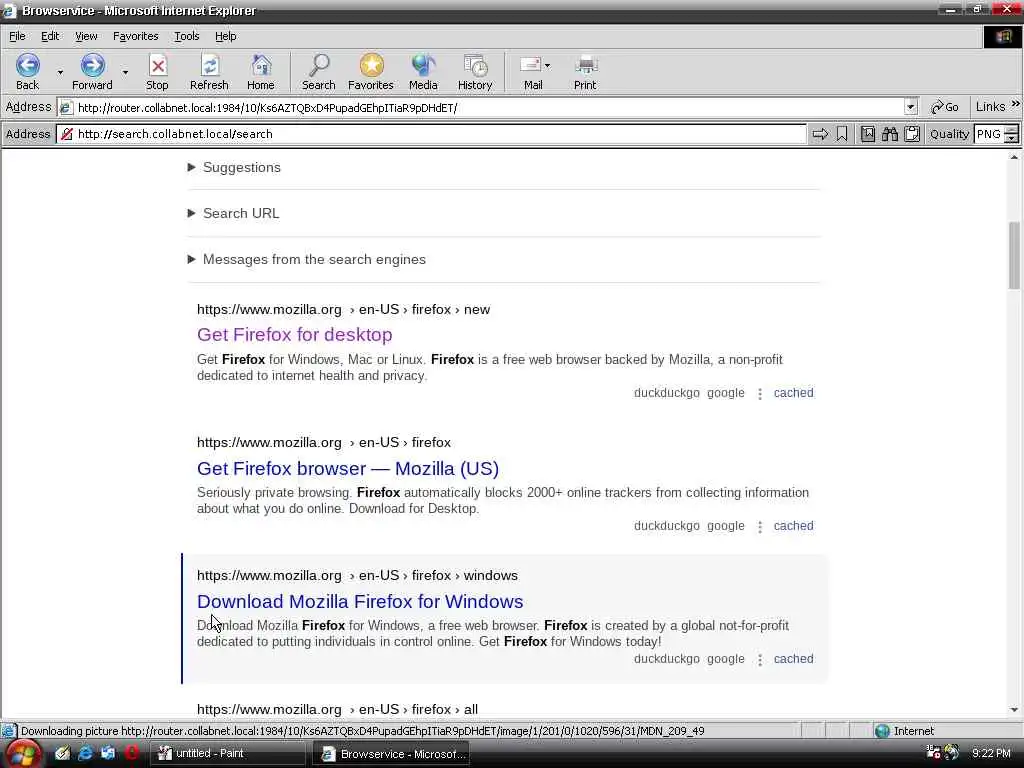This screenshot has width=1024, height=768.
Task: Switch to Browservice taskbar button
Action: pos(391,754)
